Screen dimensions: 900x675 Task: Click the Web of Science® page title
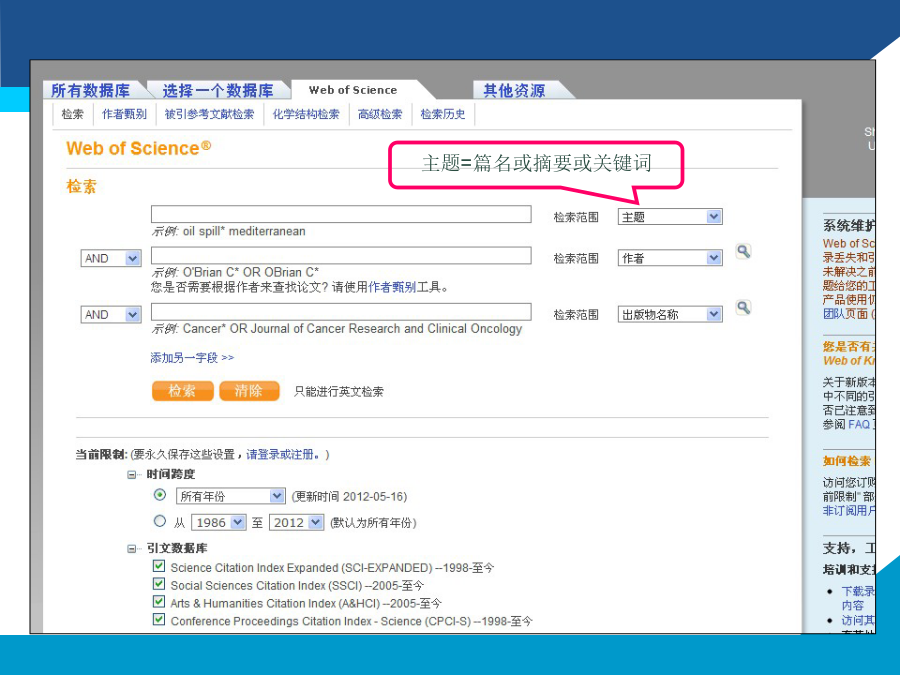pos(138,148)
